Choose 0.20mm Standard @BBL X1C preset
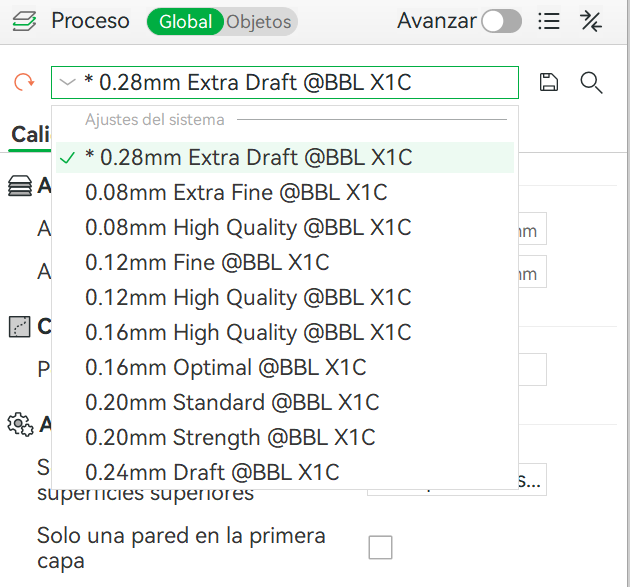630x587 pixels. pos(232,402)
